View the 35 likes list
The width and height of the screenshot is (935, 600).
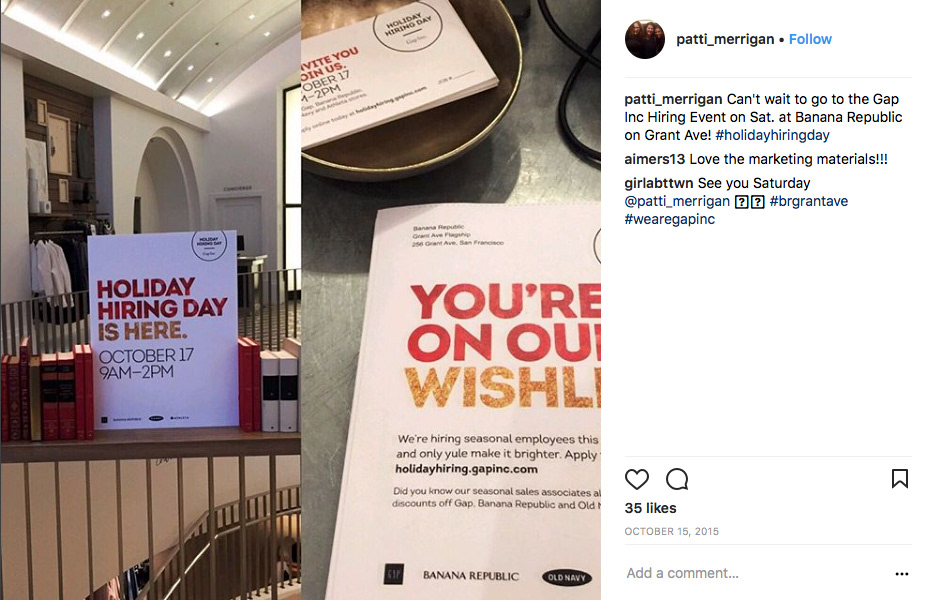pyautogui.click(x=651, y=508)
